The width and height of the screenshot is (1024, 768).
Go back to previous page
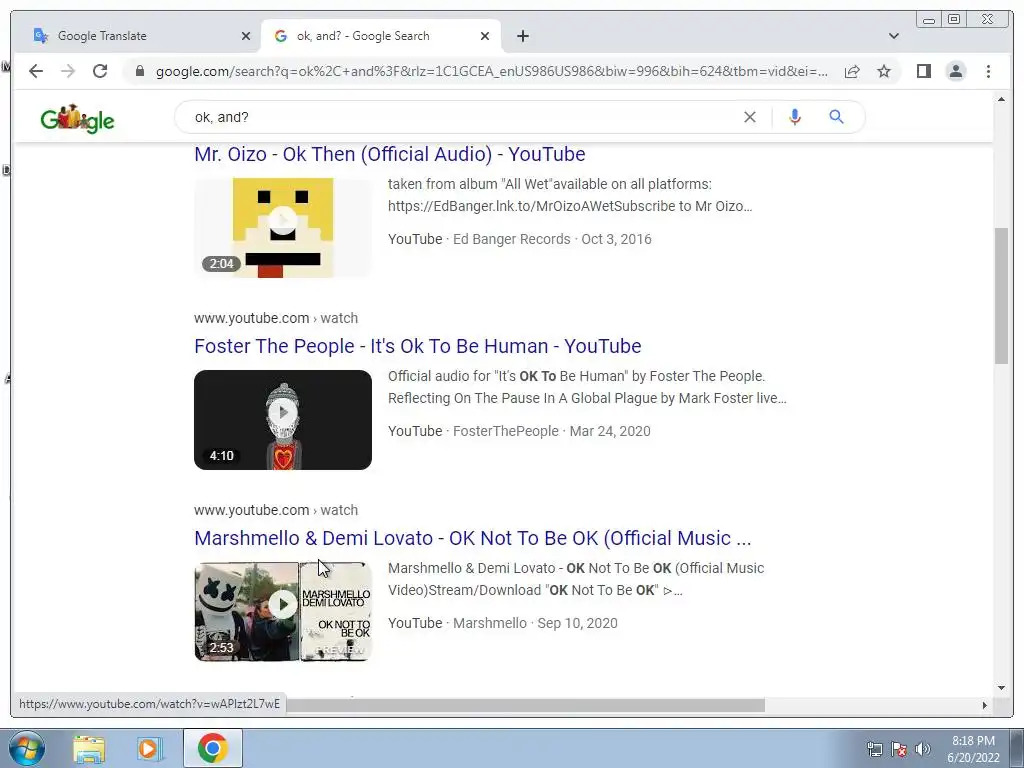36,71
